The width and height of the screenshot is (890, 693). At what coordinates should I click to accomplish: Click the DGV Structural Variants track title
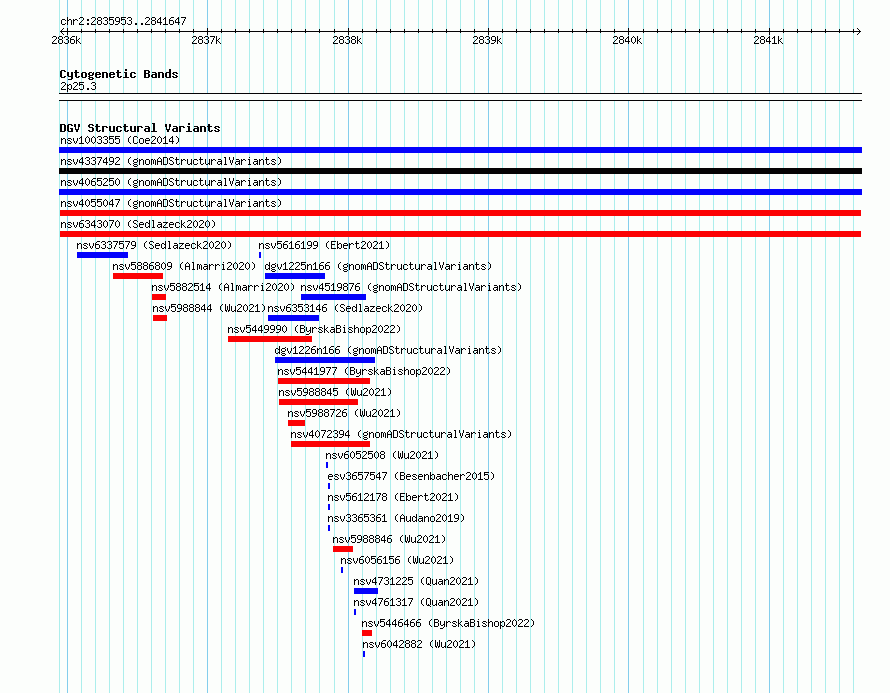[140, 128]
